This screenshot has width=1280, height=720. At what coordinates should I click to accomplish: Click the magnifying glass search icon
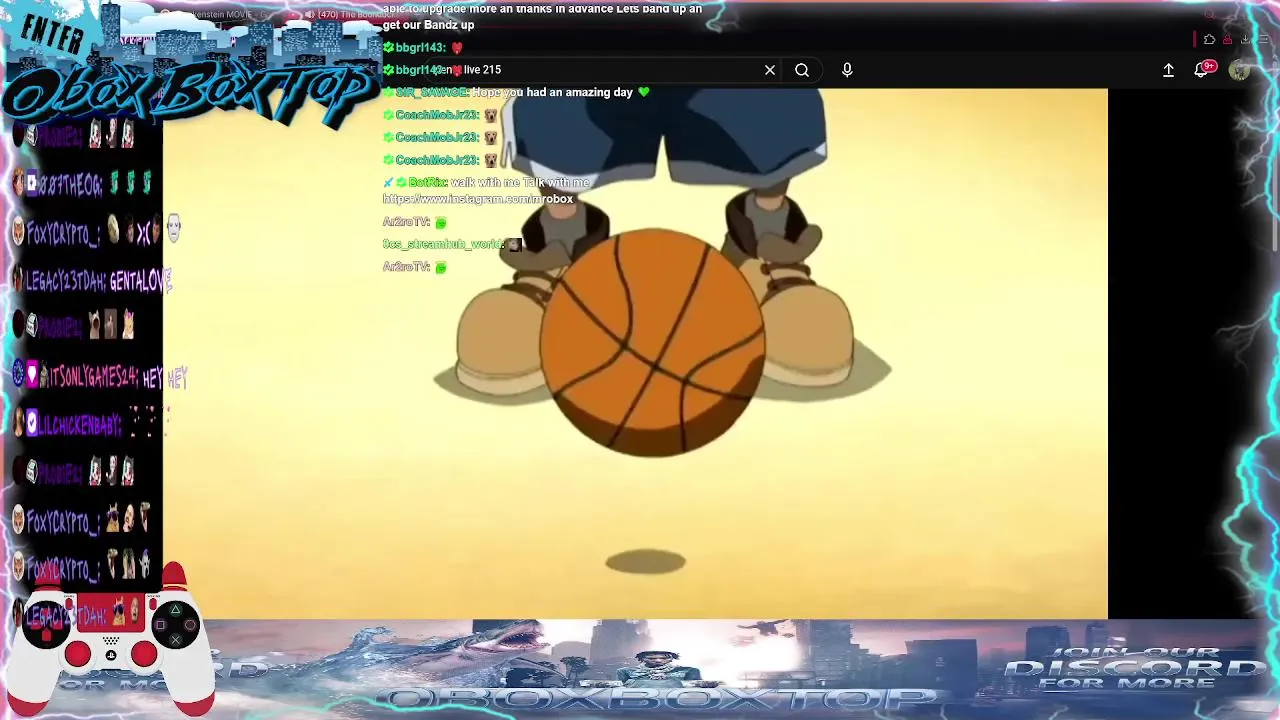point(802,70)
